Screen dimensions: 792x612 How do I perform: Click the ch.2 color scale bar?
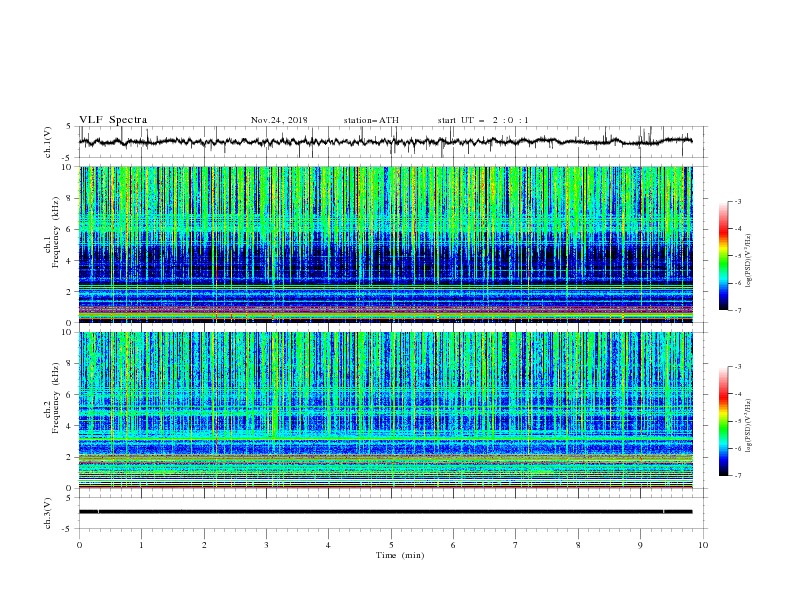[x=723, y=421]
